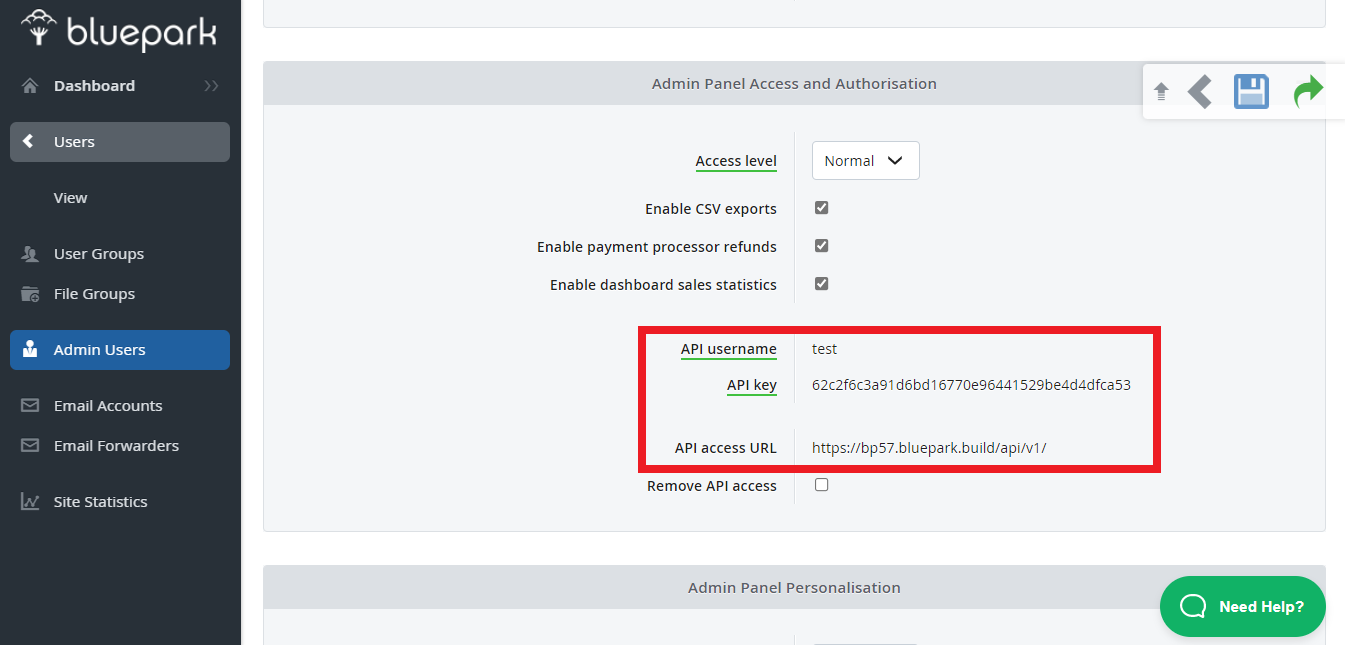Click the API key value text
Viewport: 1345px width, 645px height.
[970, 385]
